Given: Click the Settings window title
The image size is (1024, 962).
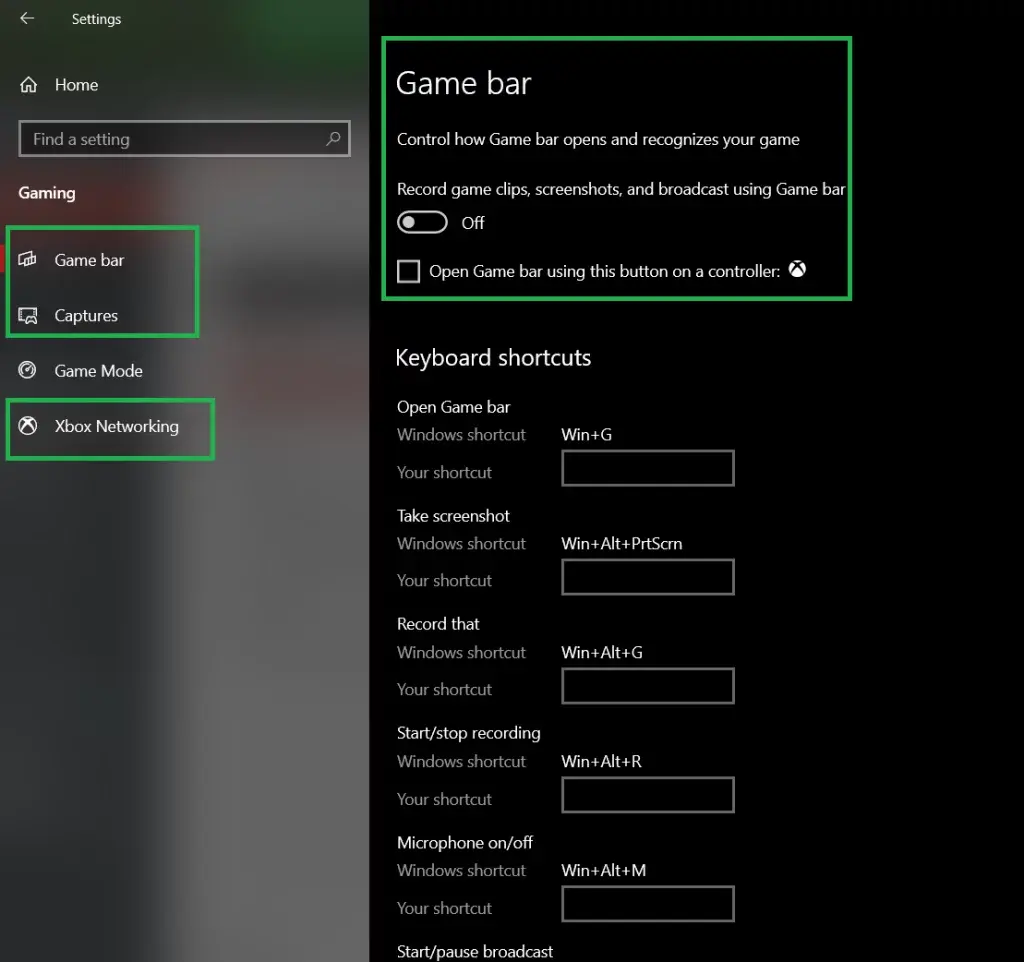Looking at the screenshot, I should [96, 20].
